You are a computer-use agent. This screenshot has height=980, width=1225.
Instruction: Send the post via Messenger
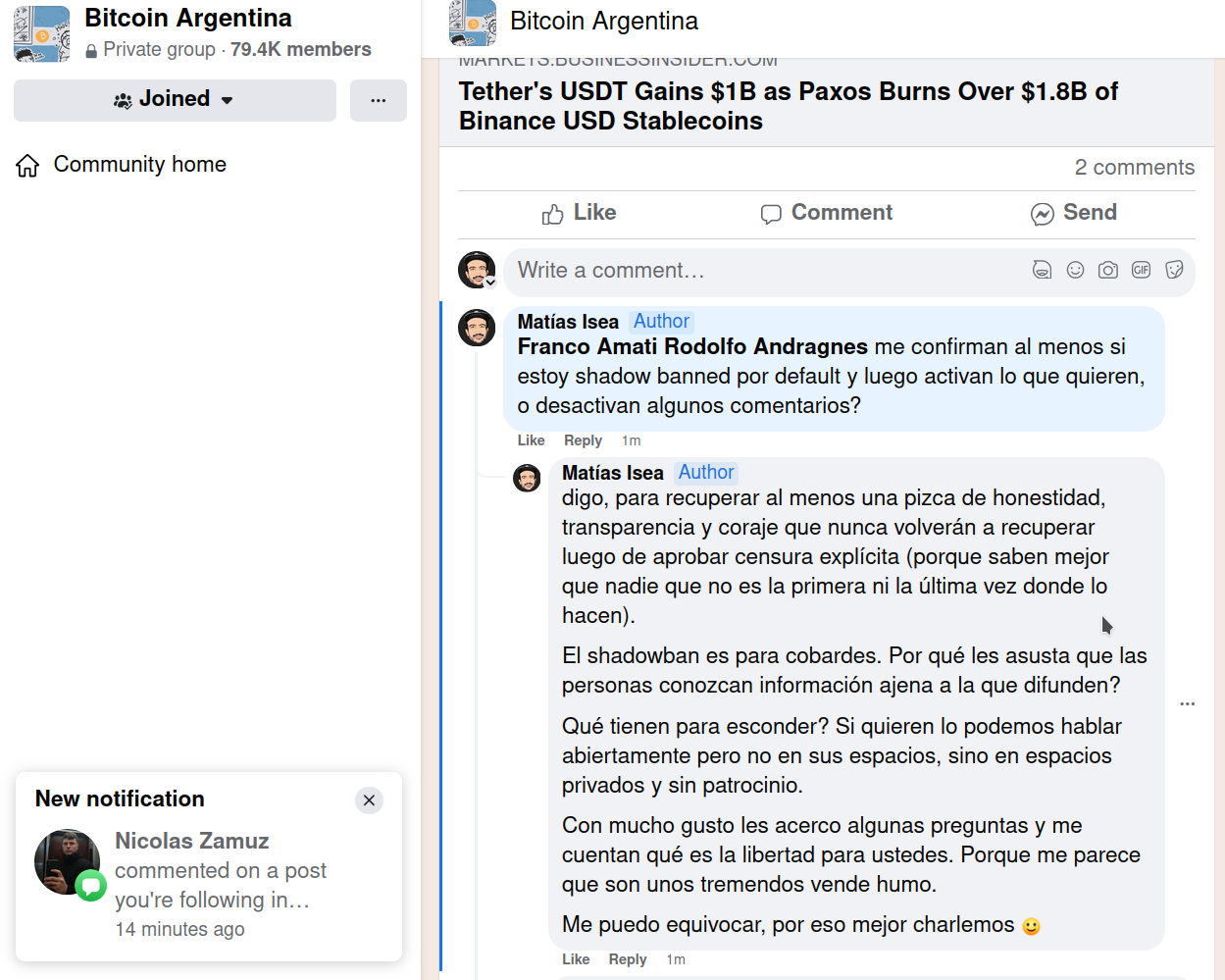coord(1074,213)
